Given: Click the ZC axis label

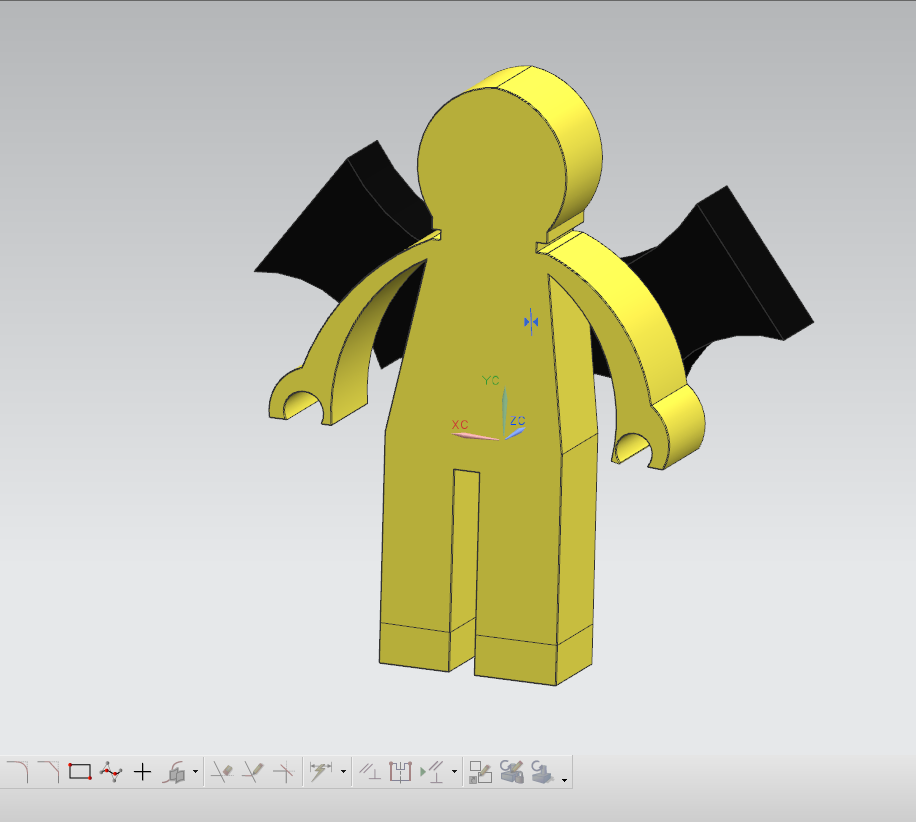Looking at the screenshot, I should click(x=518, y=421).
